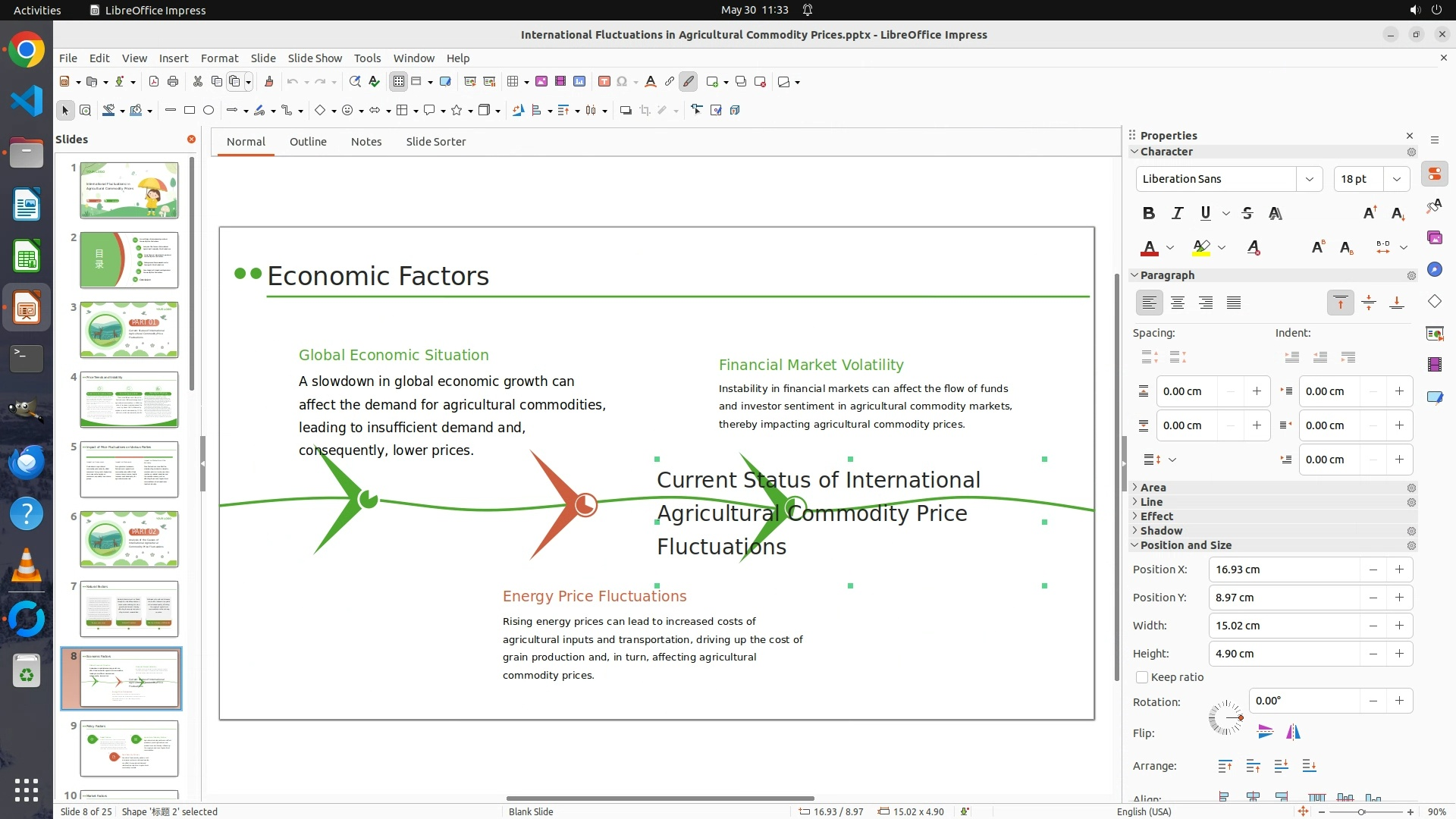Image resolution: width=1456 pixels, height=819 pixels.
Task: Select the Rectangle drawing tool
Action: pyautogui.click(x=190, y=111)
